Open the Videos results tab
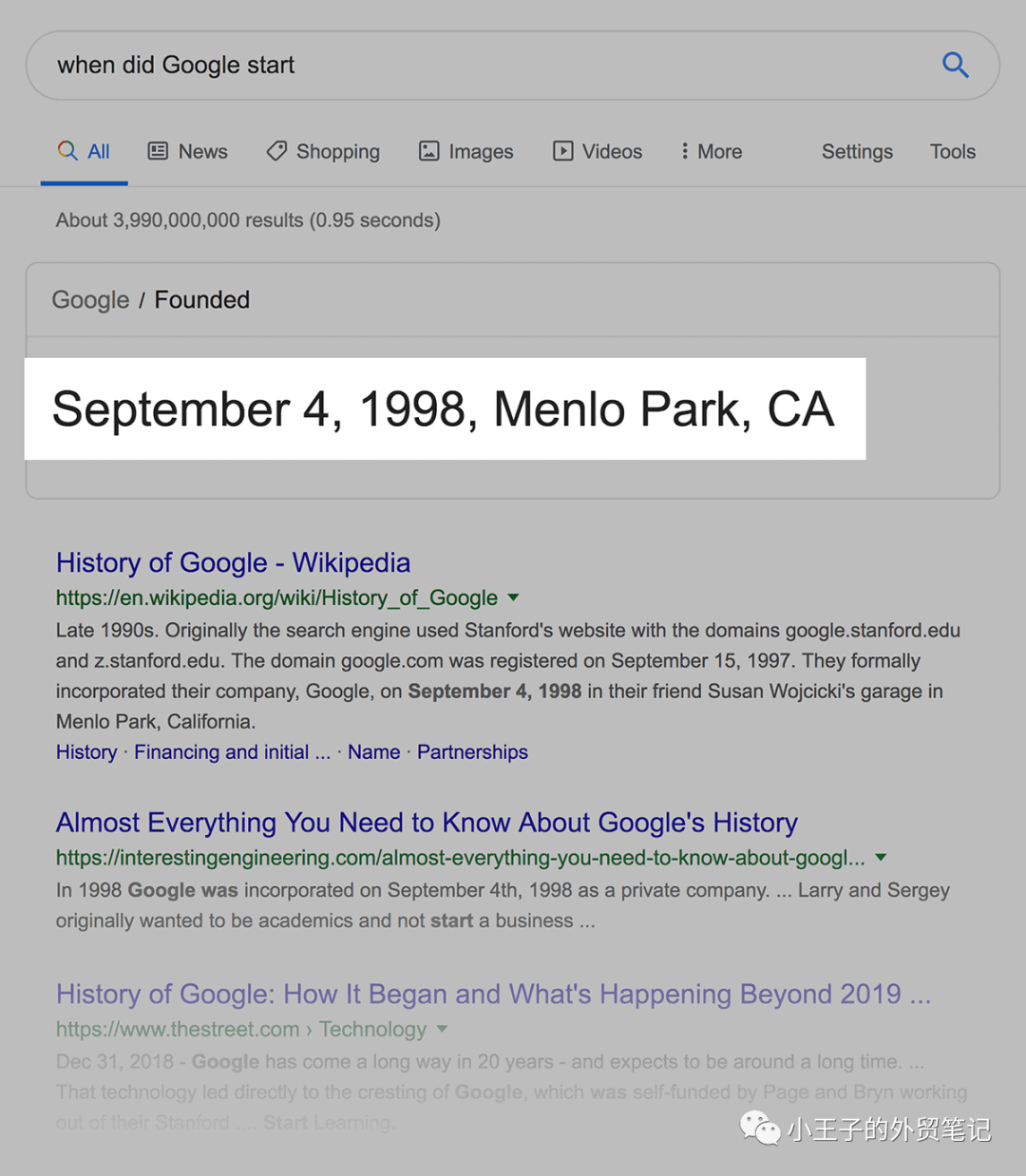This screenshot has width=1026, height=1176. click(x=598, y=152)
